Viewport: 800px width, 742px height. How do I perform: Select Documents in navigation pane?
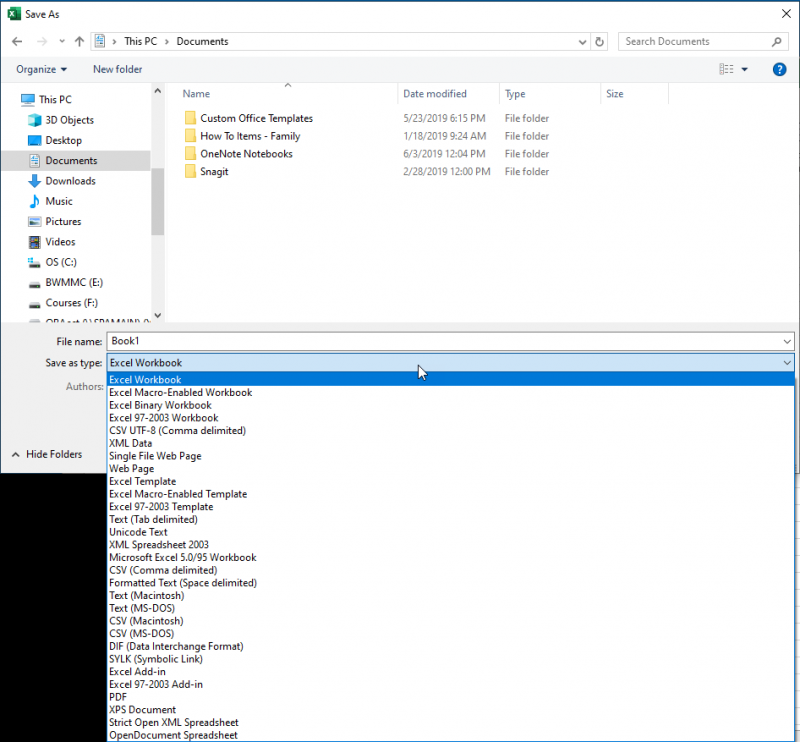point(71,161)
